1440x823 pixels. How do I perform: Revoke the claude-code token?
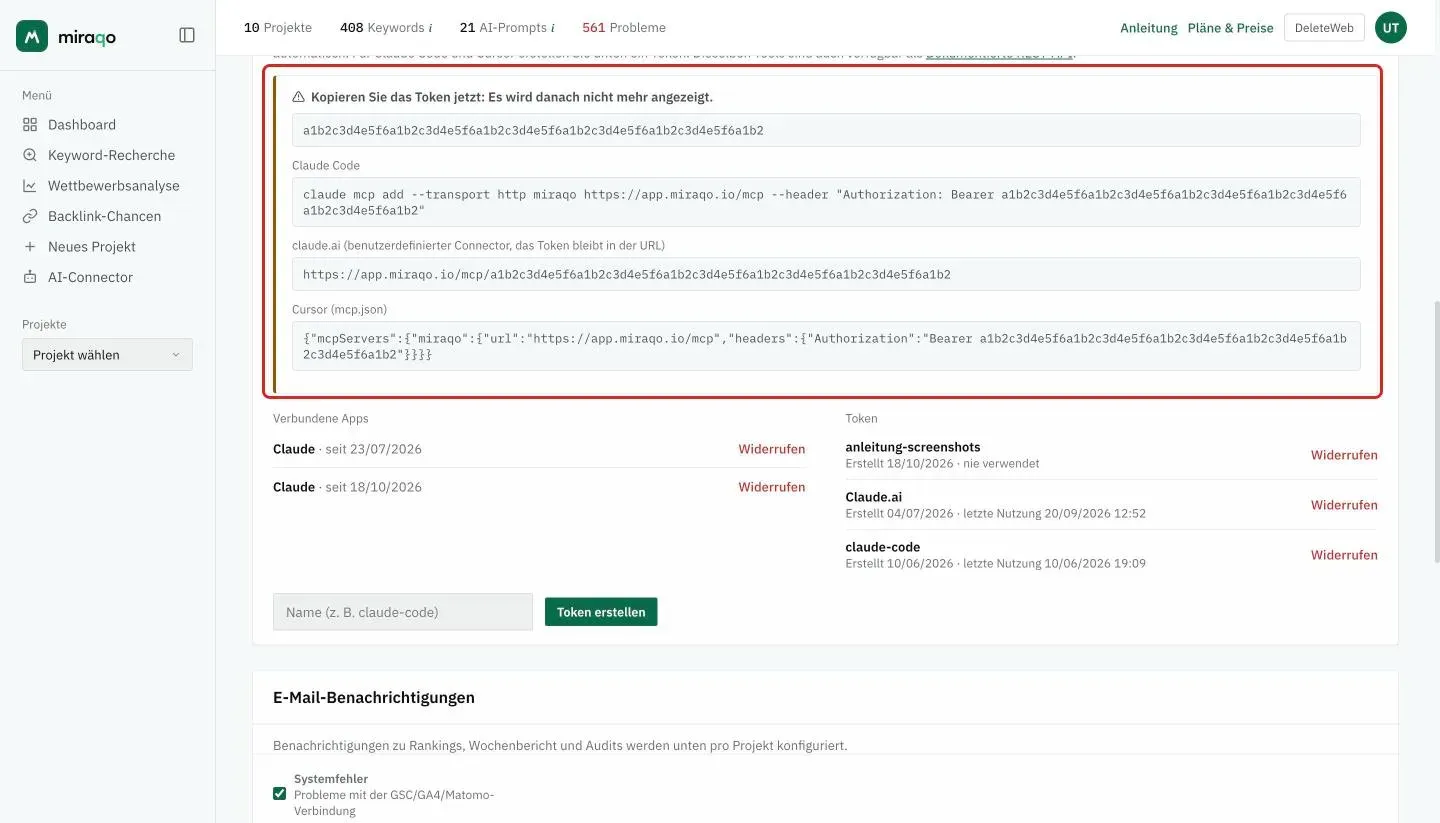pyautogui.click(x=1344, y=555)
